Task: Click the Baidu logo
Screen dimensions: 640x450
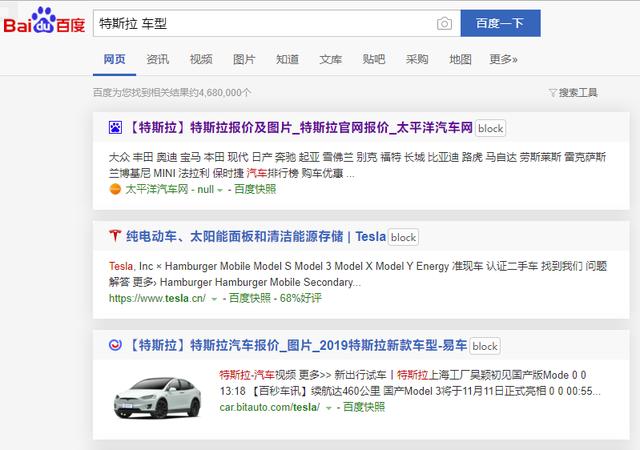Action: pyautogui.click(x=44, y=21)
